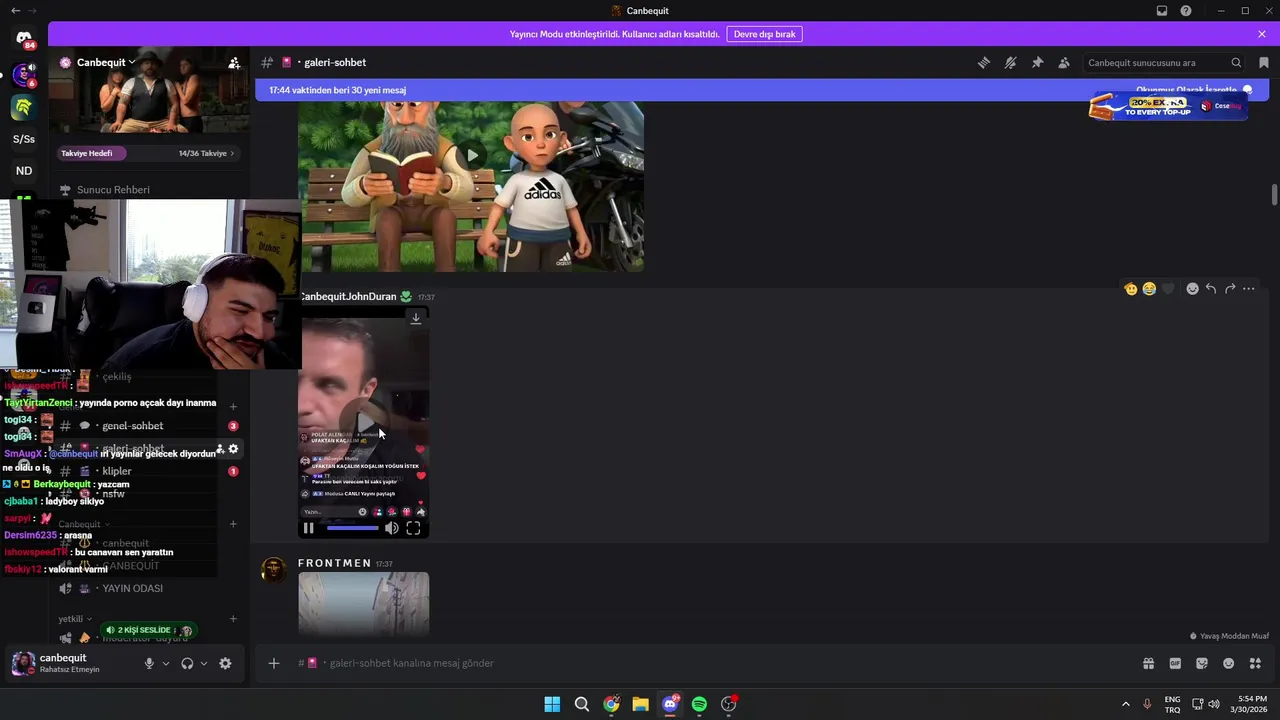
Task: Enter fullscreen on the video player
Action: [x=413, y=528]
